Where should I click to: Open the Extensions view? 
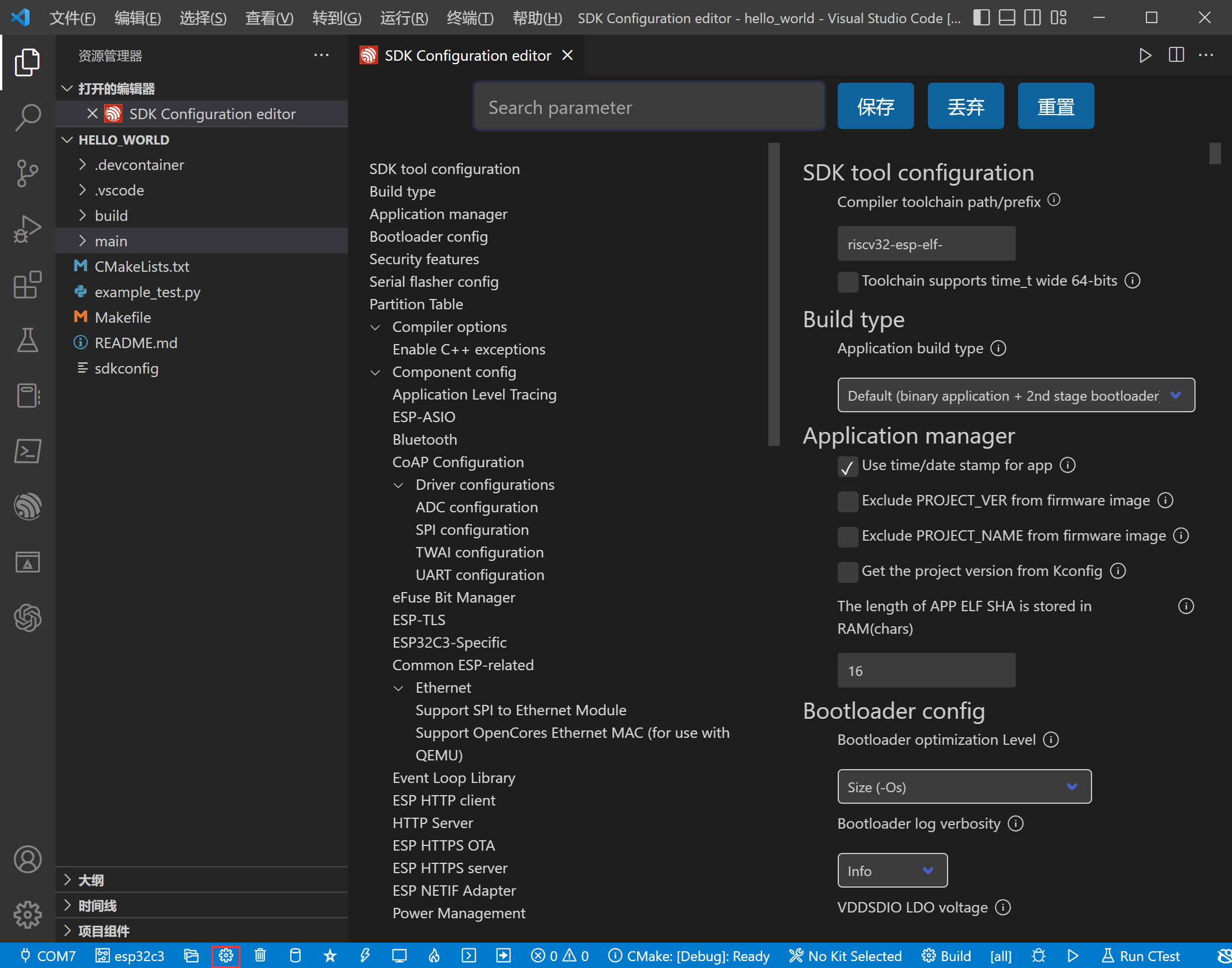27,284
